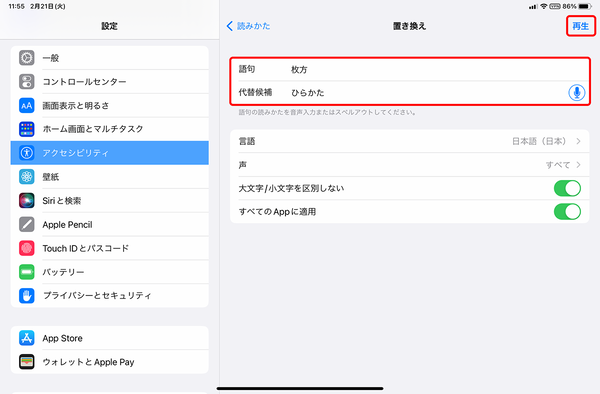The image size is (600, 394).
Task: Tap the home indicator bar
Action: pos(300,388)
